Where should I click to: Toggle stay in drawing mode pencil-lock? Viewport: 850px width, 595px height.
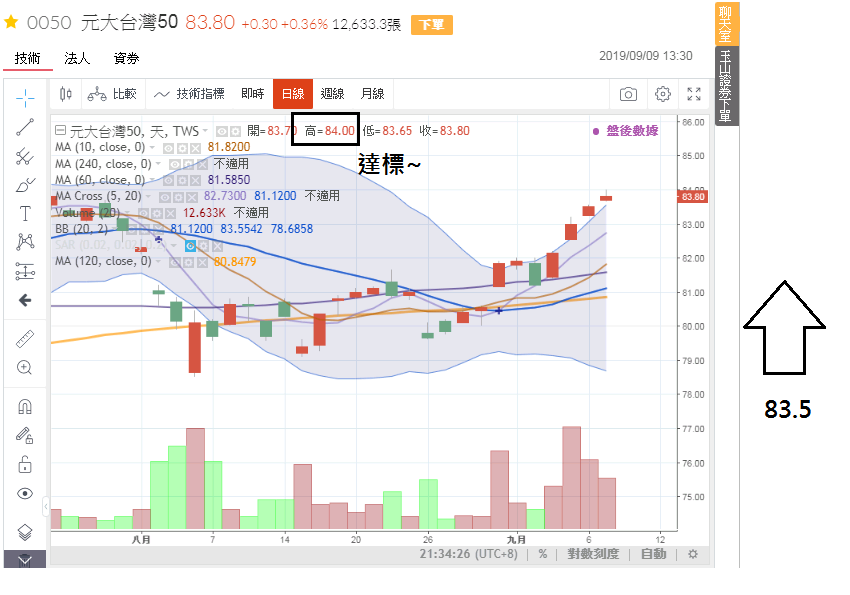pyautogui.click(x=25, y=435)
